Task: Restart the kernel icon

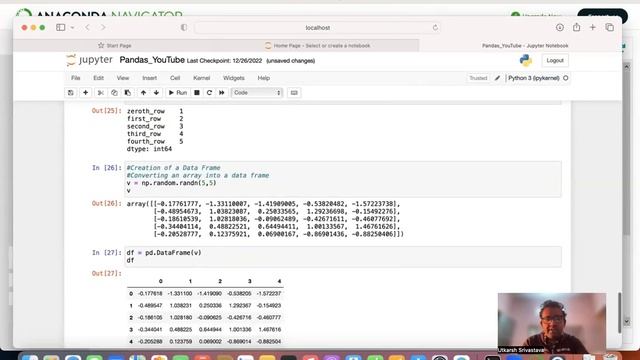Action: pos(209,93)
